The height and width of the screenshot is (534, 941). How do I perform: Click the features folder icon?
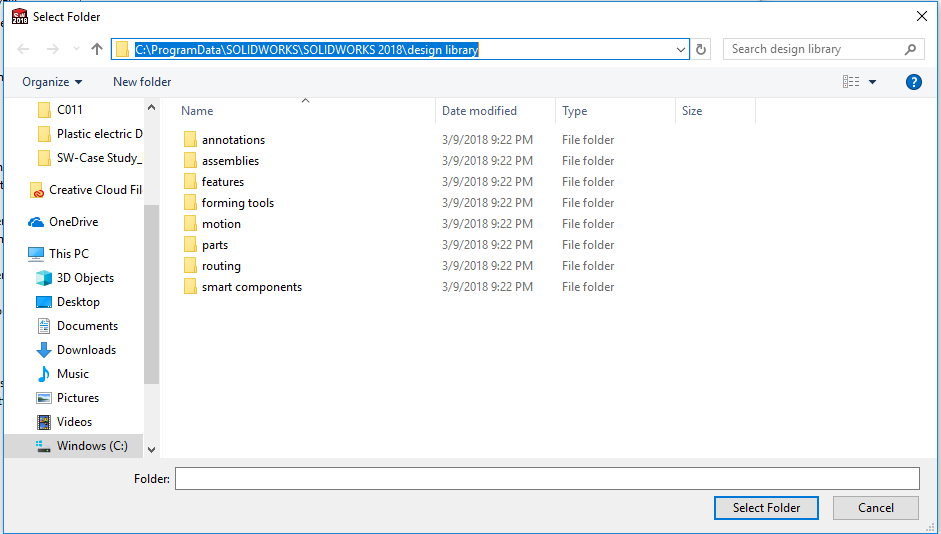point(190,182)
